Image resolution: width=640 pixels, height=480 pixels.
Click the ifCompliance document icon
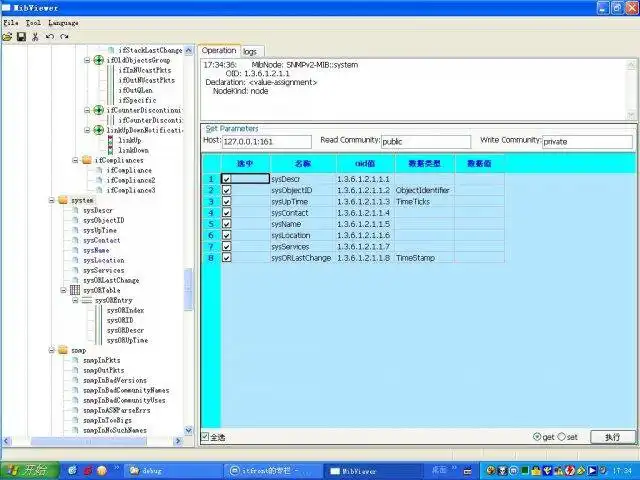pos(99,170)
